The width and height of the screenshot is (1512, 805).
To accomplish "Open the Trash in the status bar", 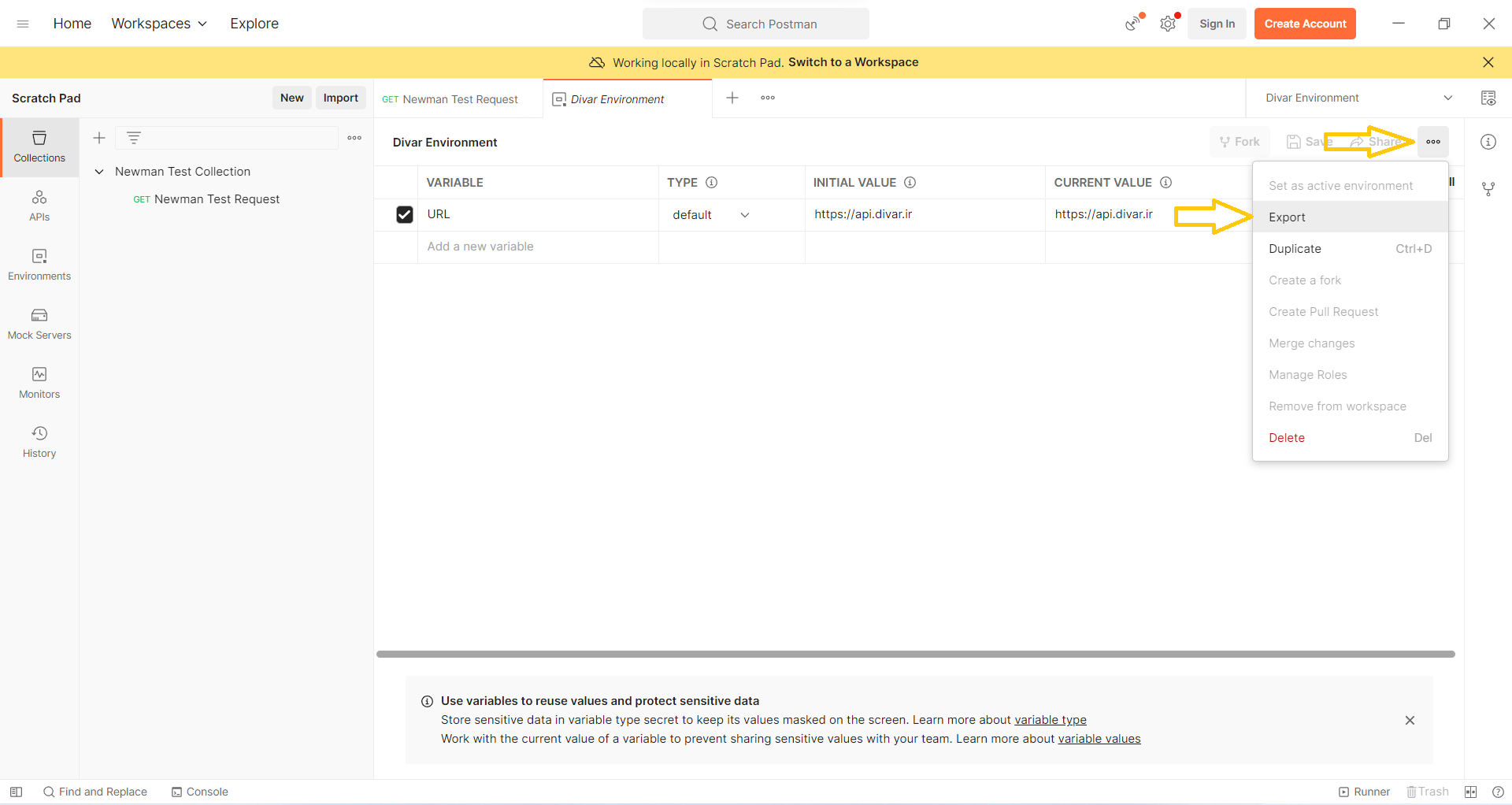I will (x=1428, y=792).
